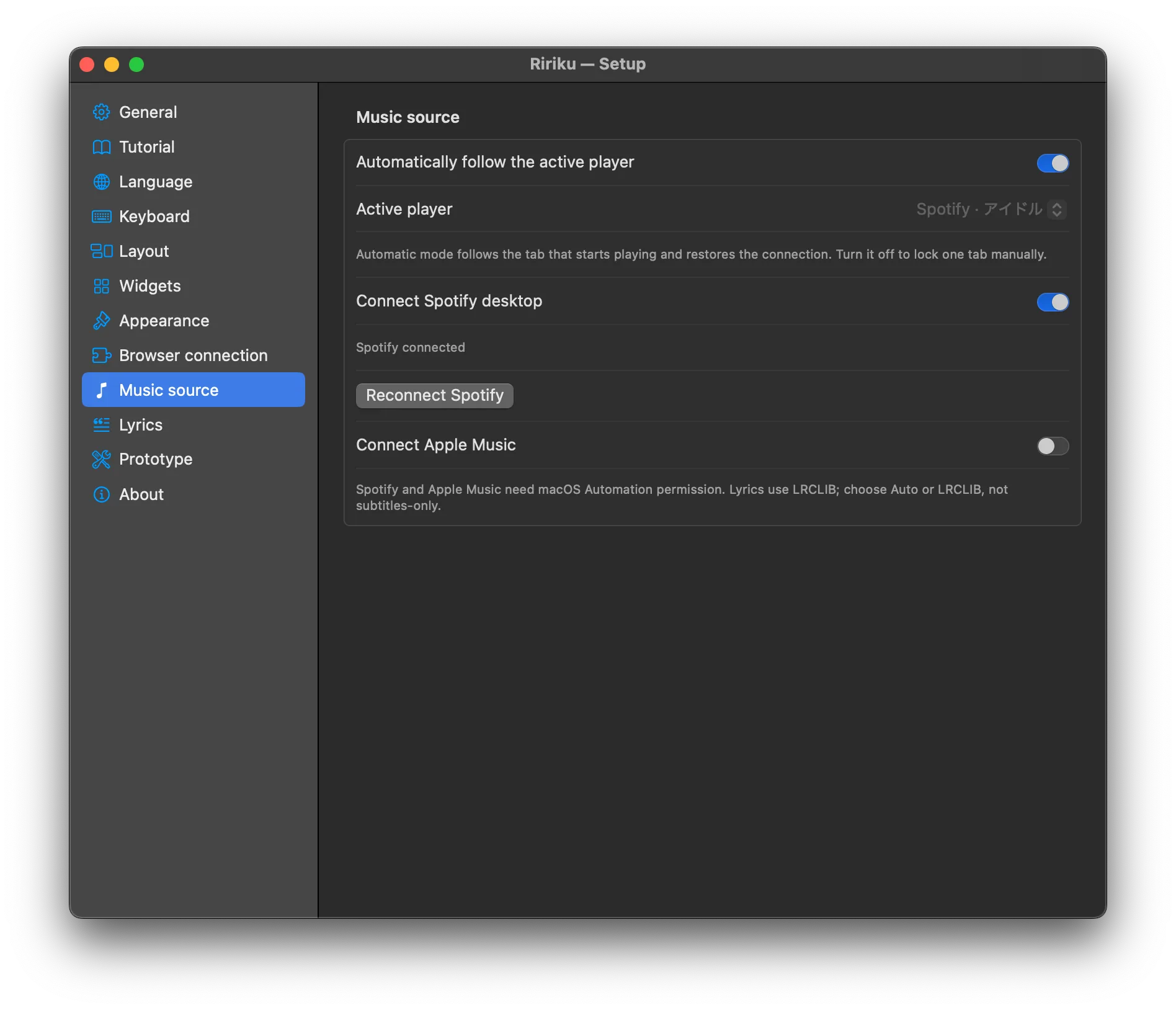Open the Widgets section
This screenshot has height=1010, width=1176.
(194, 286)
